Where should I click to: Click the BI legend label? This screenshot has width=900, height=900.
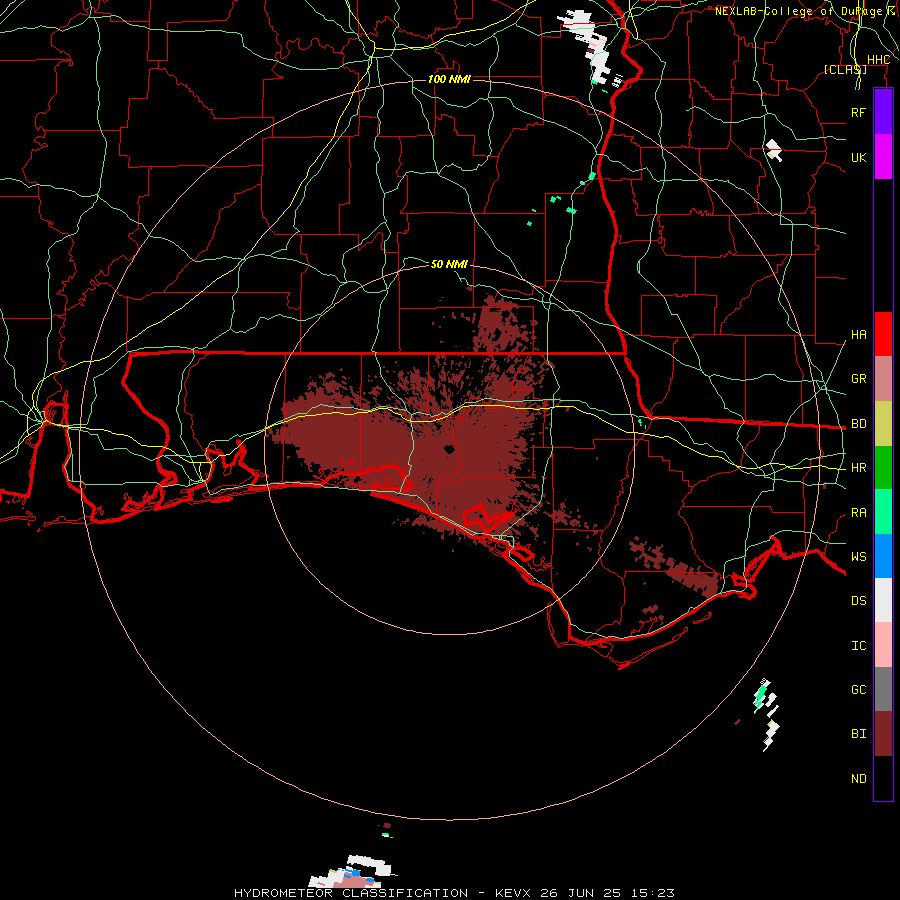click(x=858, y=734)
